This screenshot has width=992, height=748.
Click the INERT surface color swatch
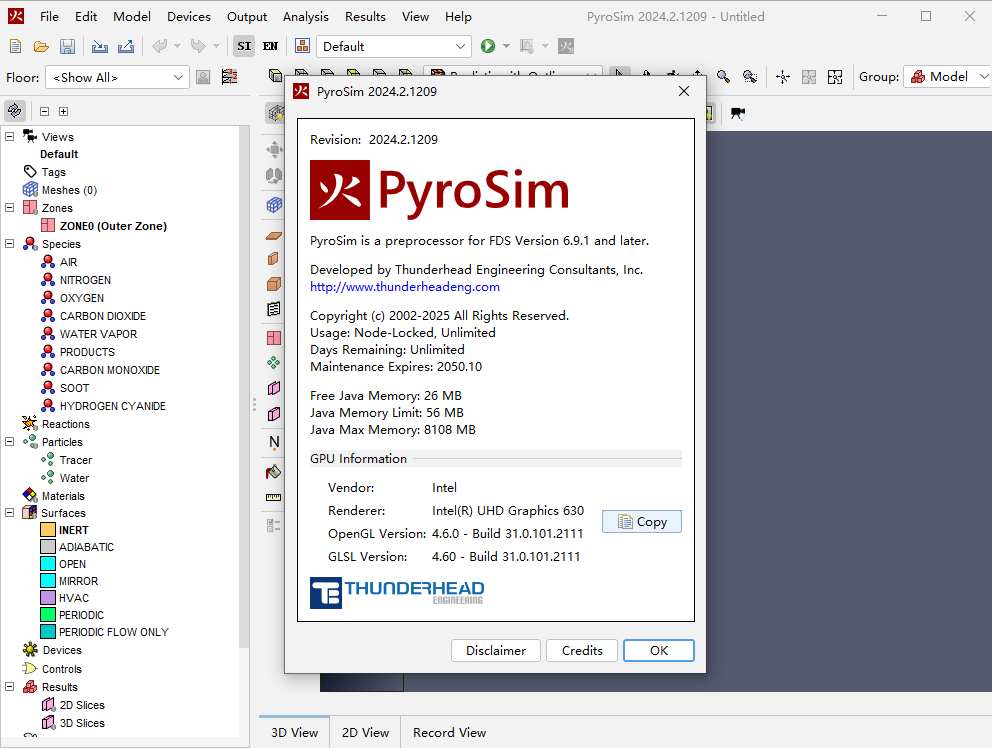[48, 530]
